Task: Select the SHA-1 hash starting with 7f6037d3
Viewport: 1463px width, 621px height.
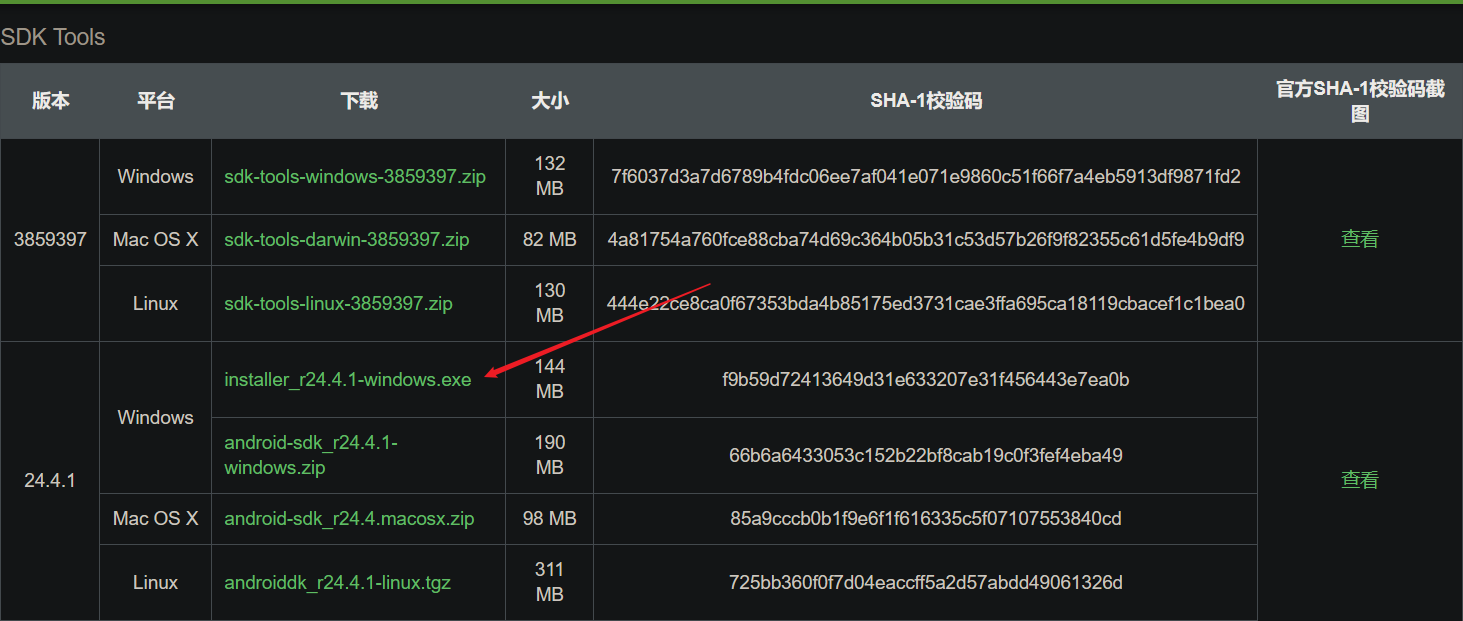Action: coord(926,177)
